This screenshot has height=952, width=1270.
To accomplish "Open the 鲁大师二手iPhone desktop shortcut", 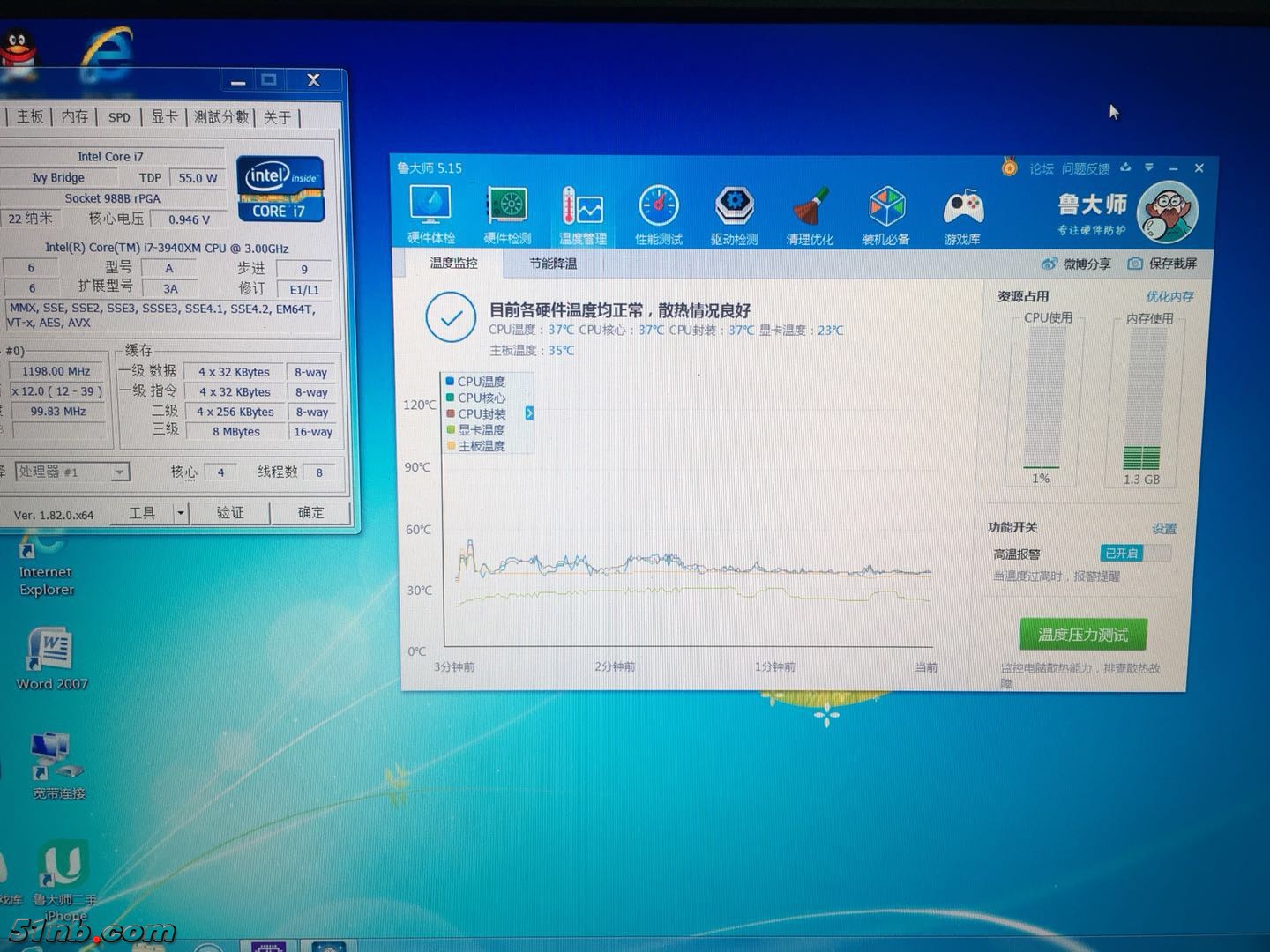I will (64, 881).
